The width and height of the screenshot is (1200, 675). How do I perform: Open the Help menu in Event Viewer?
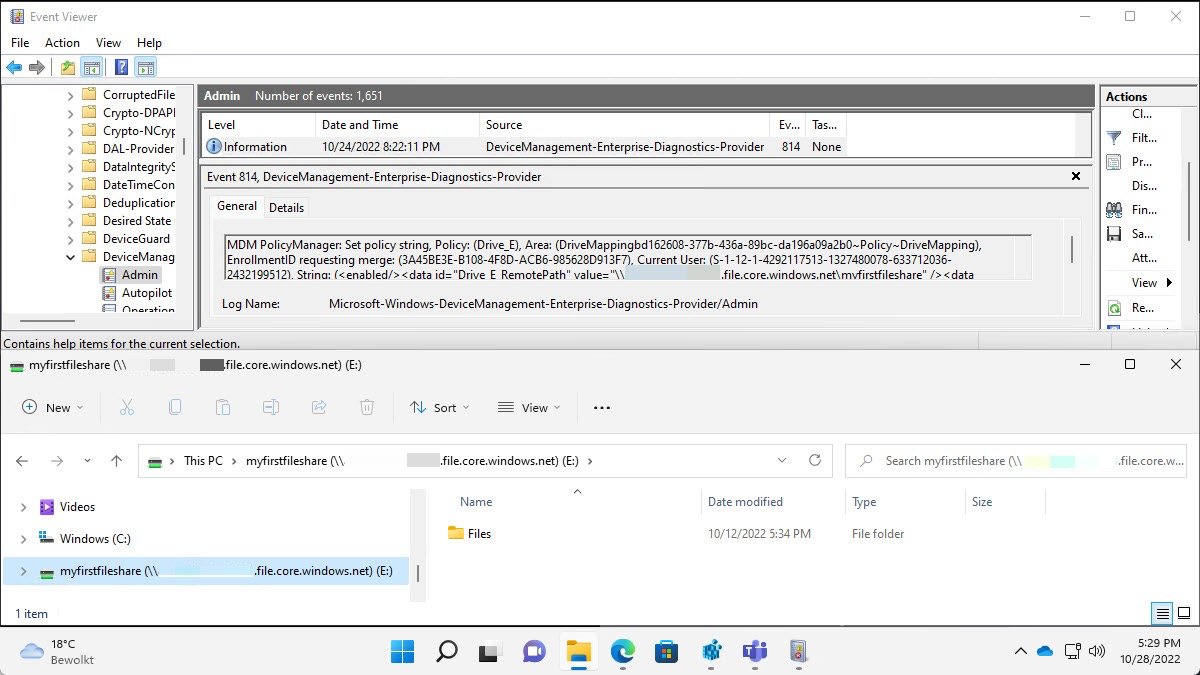point(149,43)
